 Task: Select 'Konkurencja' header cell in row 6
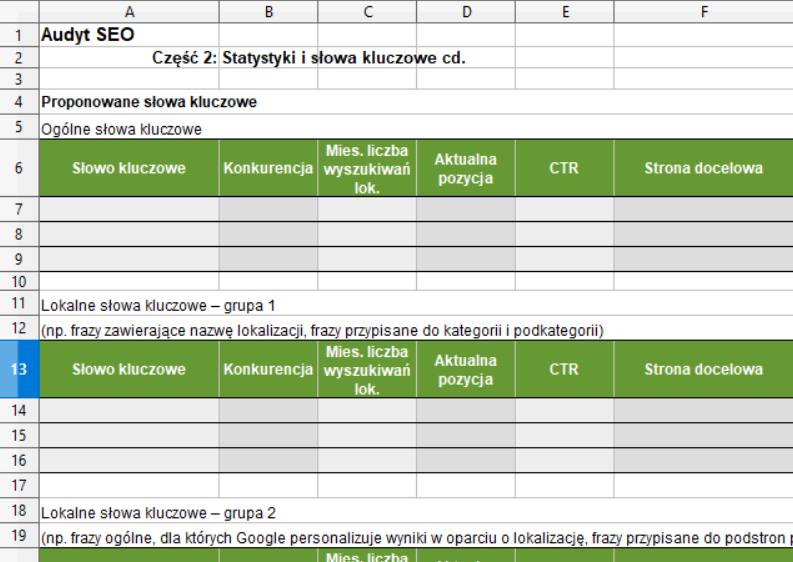tap(268, 168)
